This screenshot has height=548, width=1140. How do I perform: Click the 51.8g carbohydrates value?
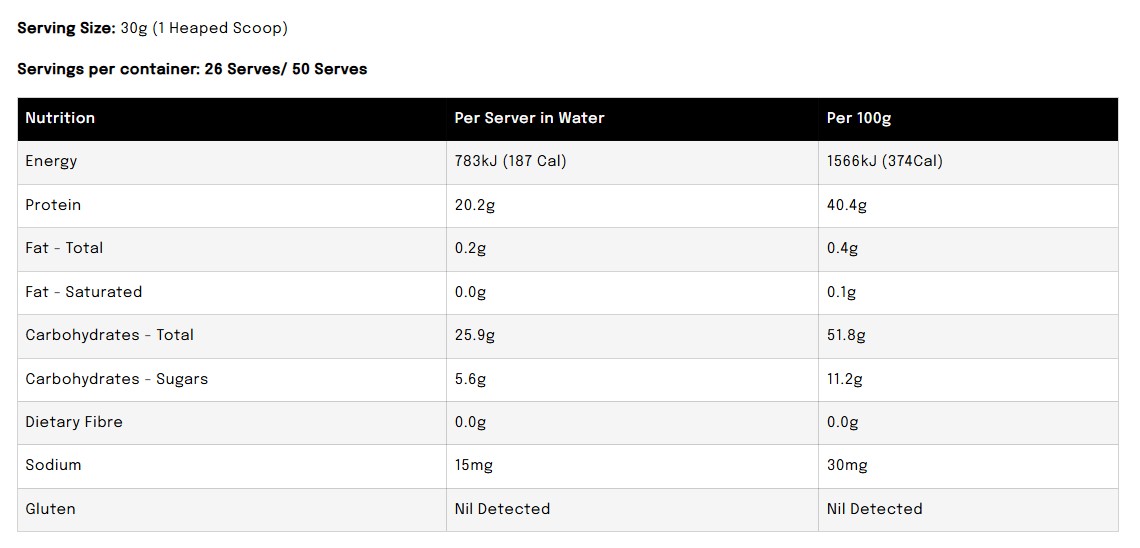[x=846, y=336]
